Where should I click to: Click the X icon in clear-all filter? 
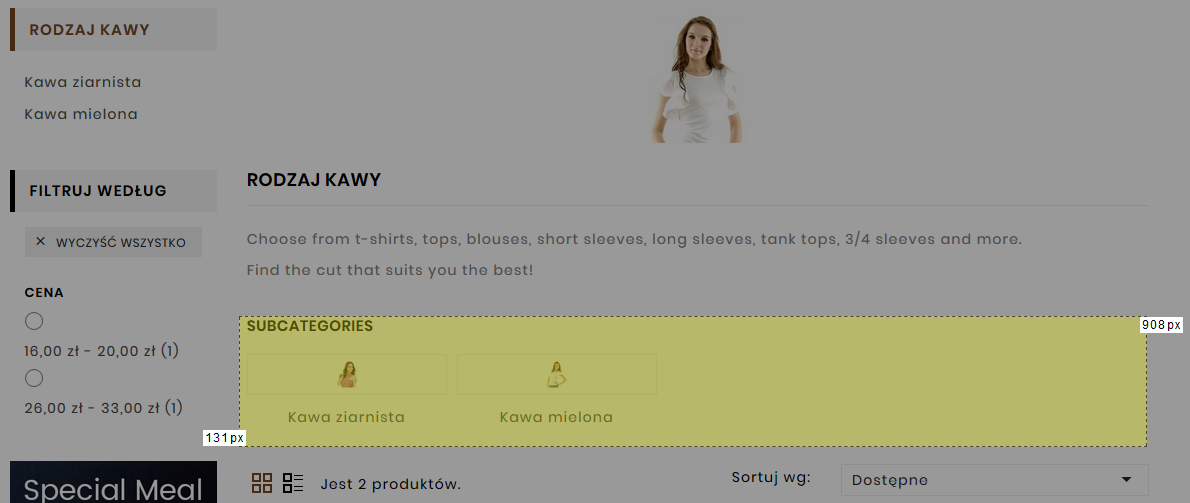pos(41,242)
